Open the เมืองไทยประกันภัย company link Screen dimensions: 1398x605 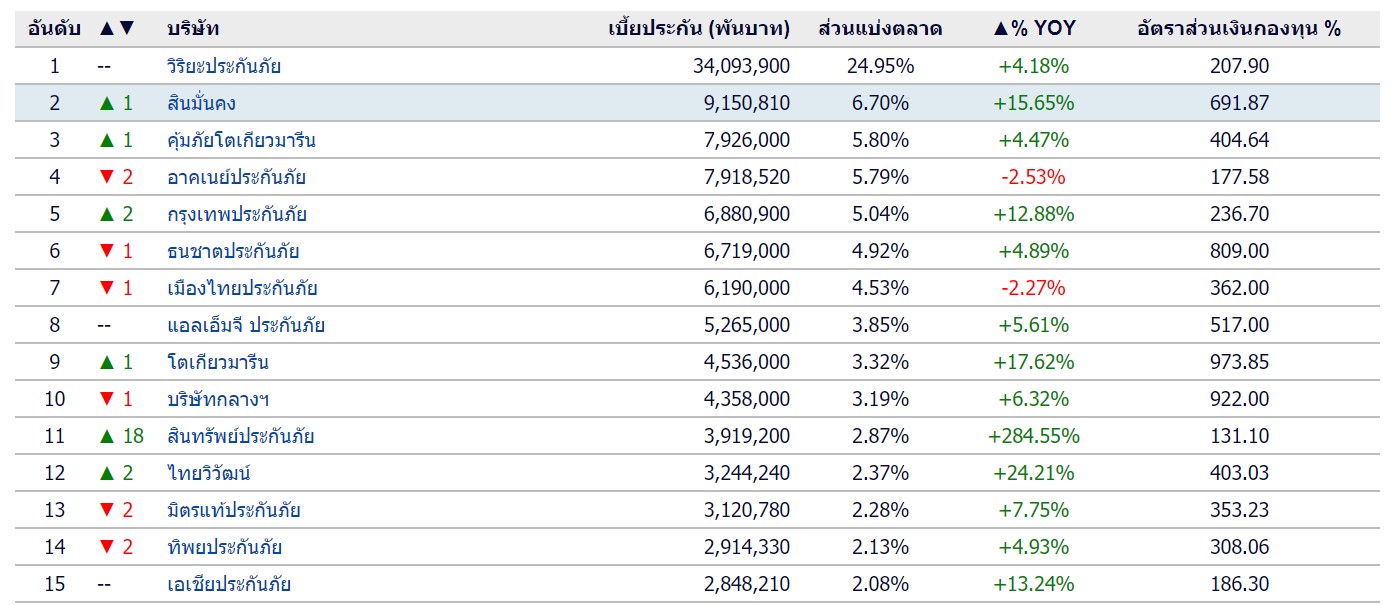(x=242, y=288)
